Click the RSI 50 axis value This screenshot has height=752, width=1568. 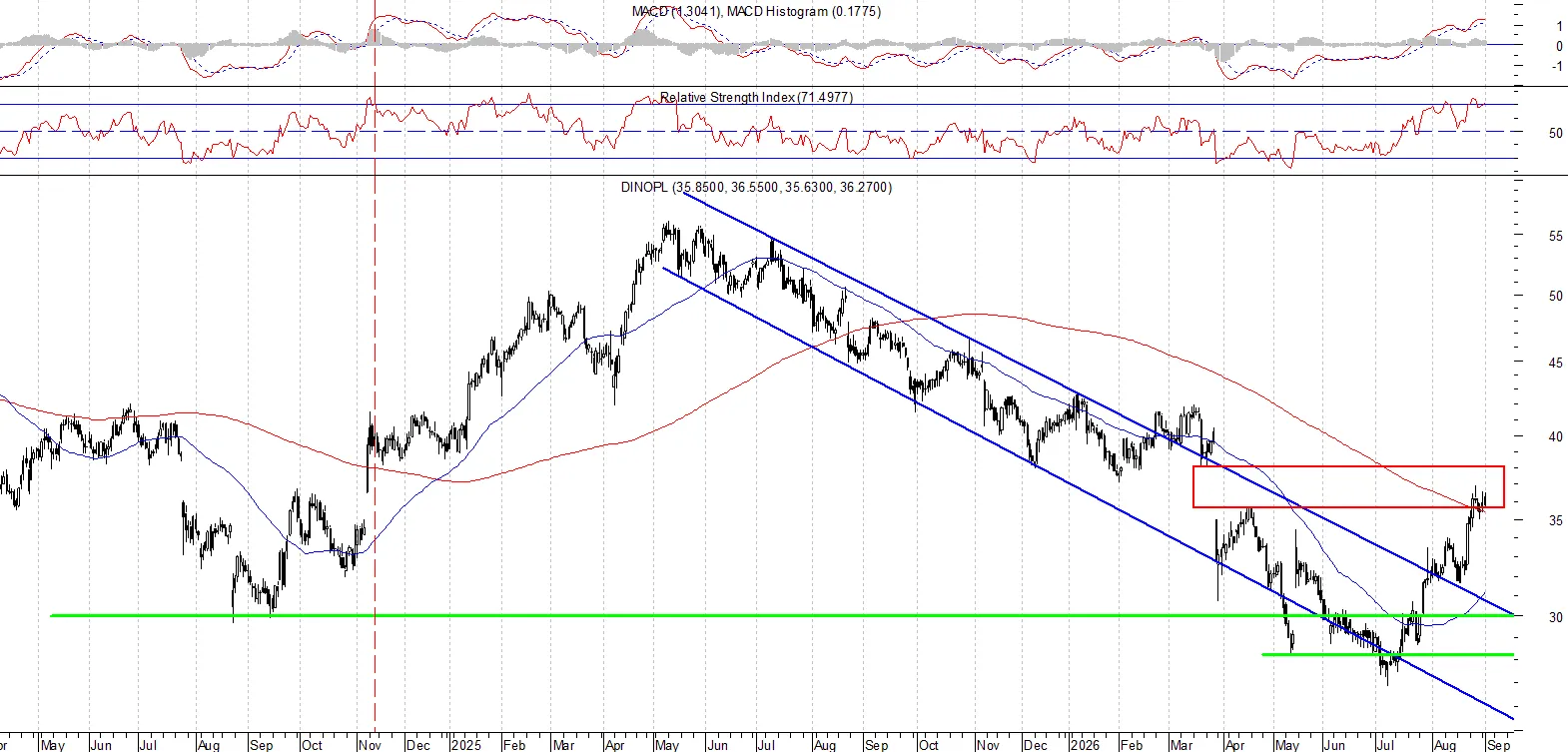click(x=1555, y=133)
